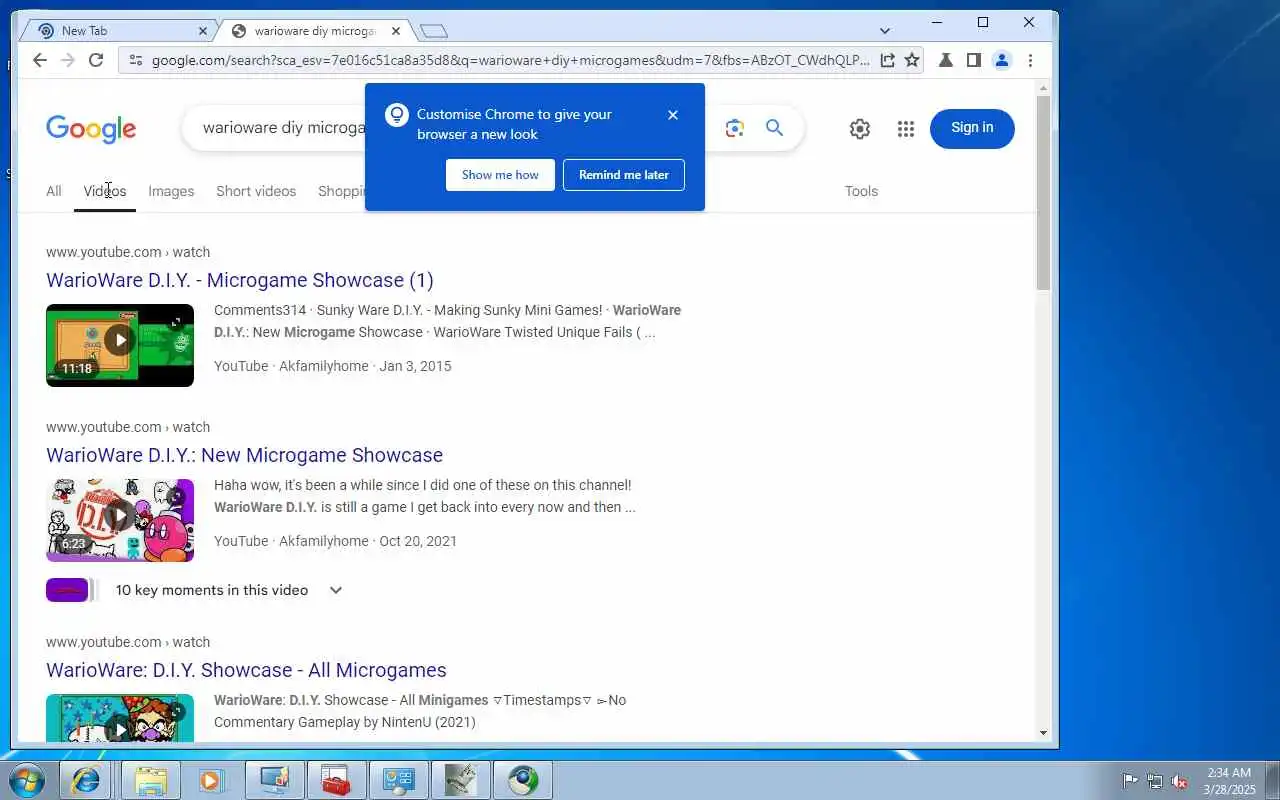Screen dimensions: 1280x800
Task: Click the All Microgames video thumbnail
Action: click(x=120, y=718)
